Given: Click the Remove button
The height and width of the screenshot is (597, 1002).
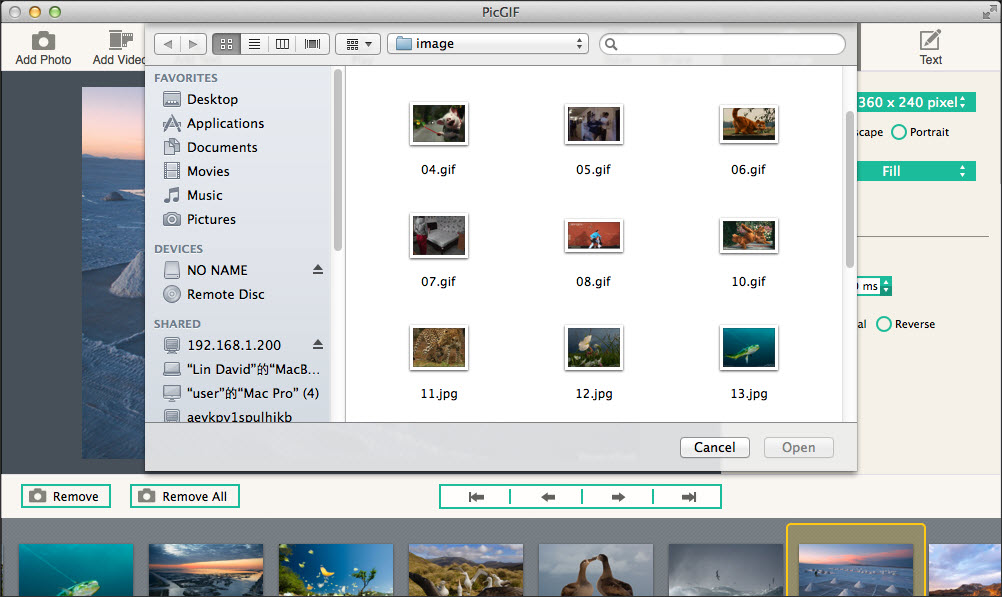Looking at the screenshot, I should [66, 496].
